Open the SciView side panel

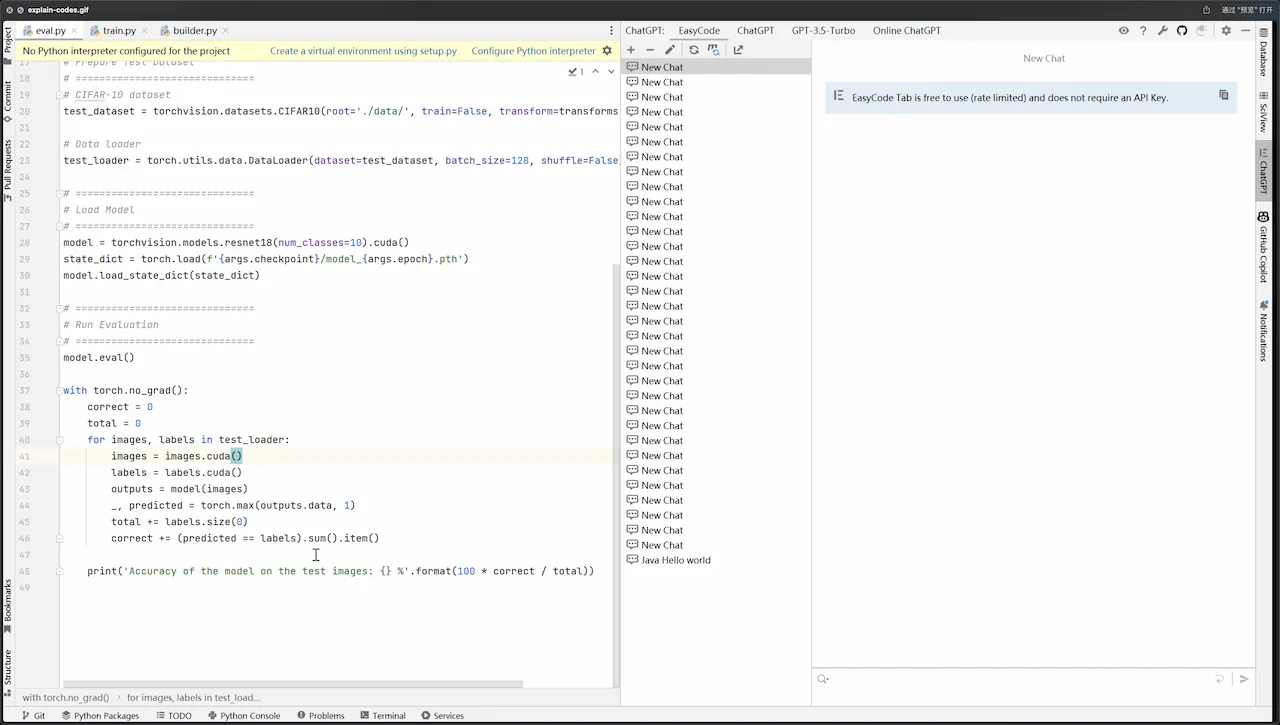pyautogui.click(x=1264, y=113)
